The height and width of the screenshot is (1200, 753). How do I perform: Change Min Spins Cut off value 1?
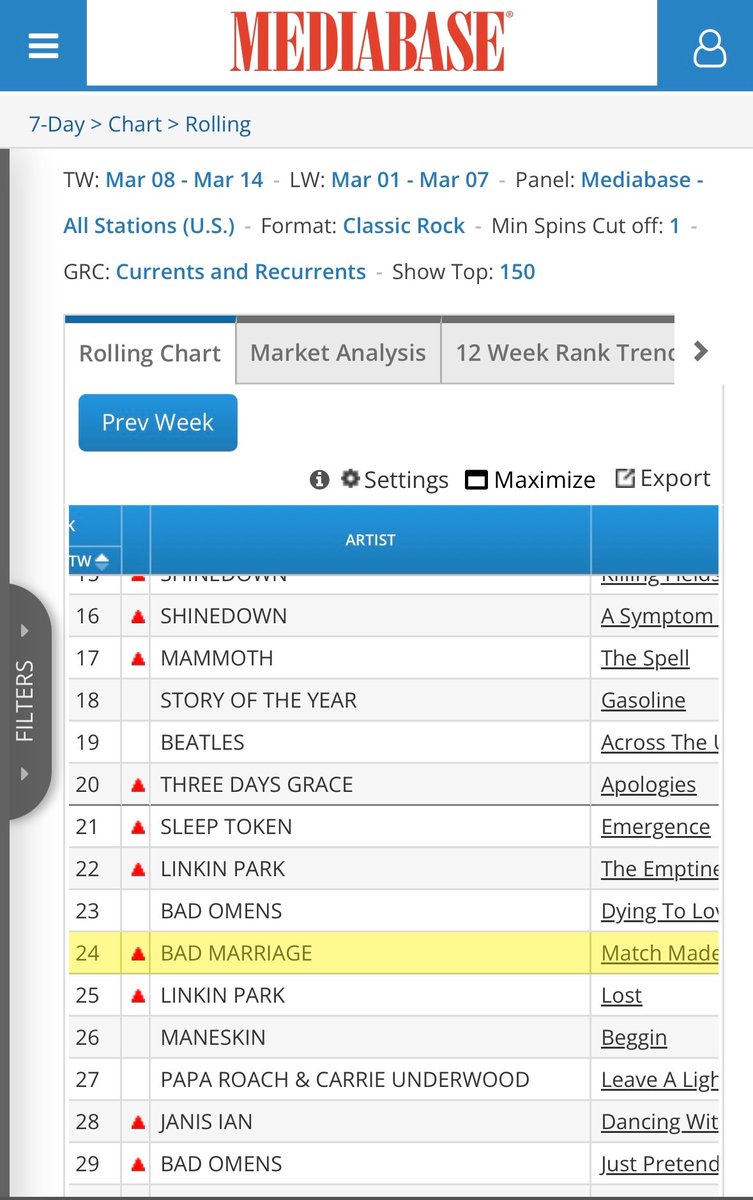pos(675,226)
